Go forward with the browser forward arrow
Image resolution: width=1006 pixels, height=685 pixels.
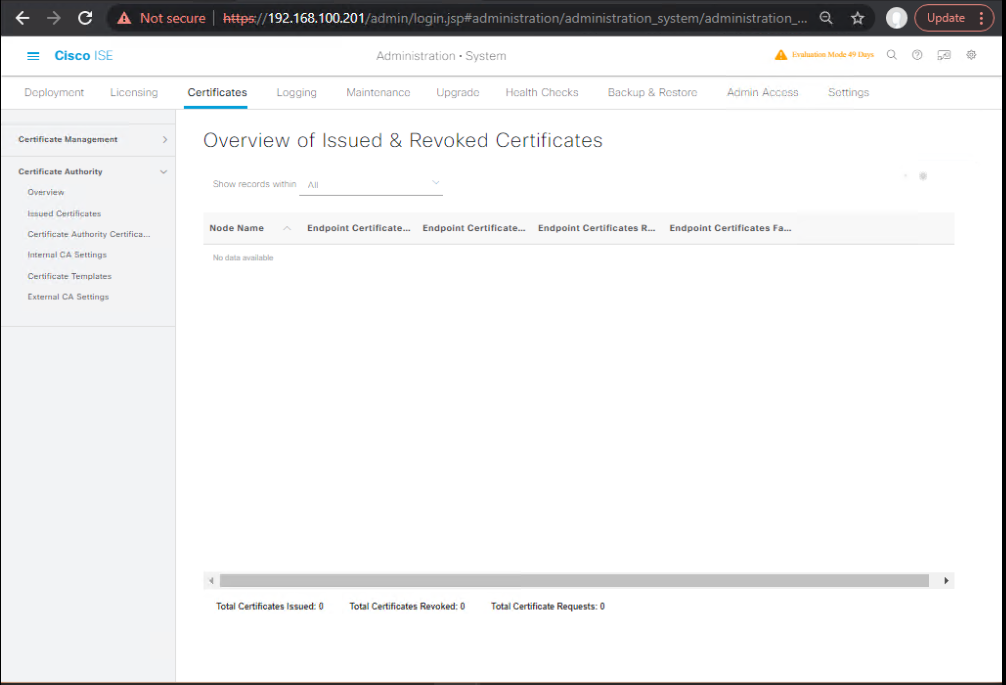tap(54, 18)
